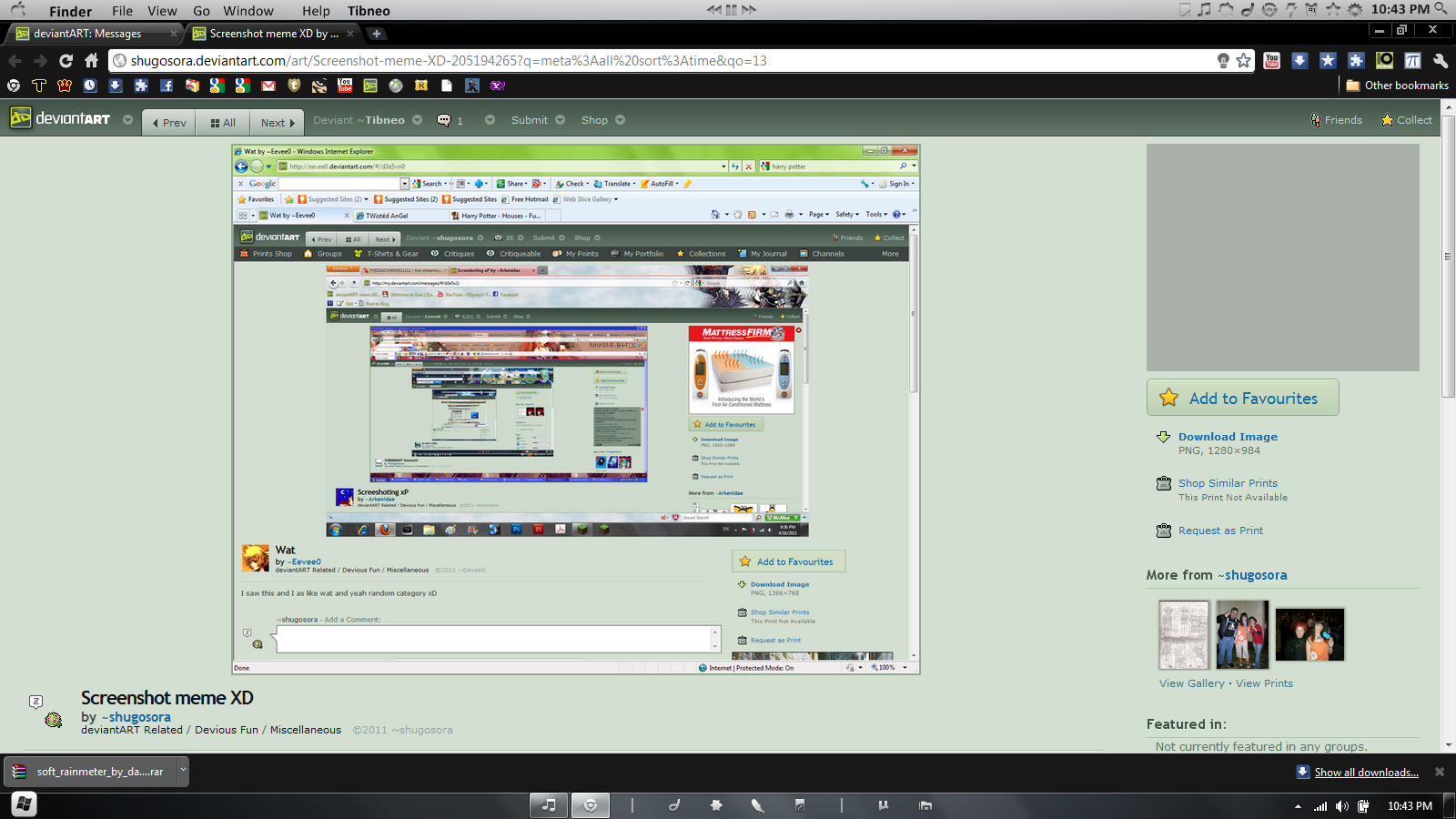Screen dimensions: 1456x819
Task: Bookmark this page with the star icon
Action: point(1243,61)
